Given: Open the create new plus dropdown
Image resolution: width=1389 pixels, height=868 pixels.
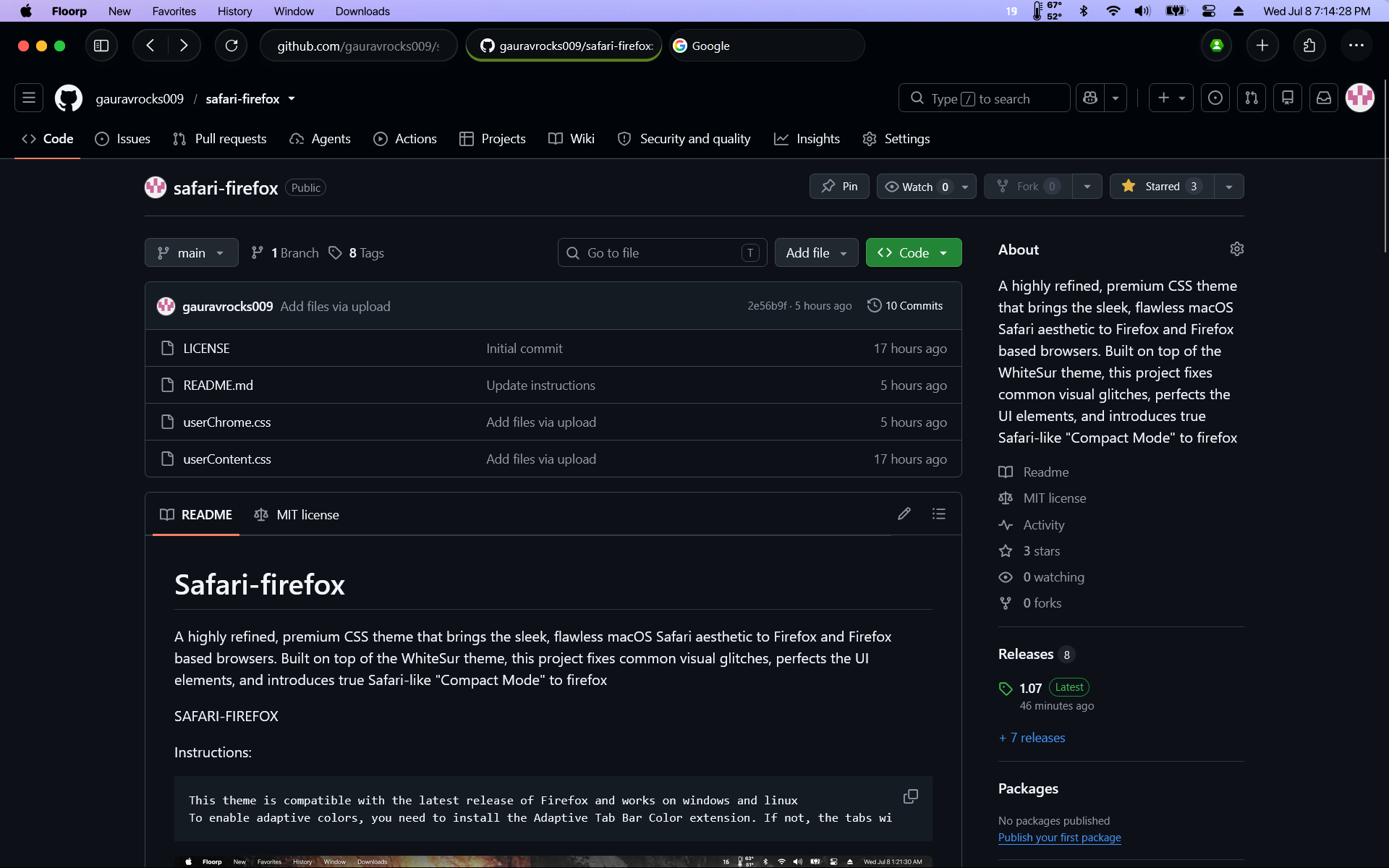Looking at the screenshot, I should (1171, 98).
